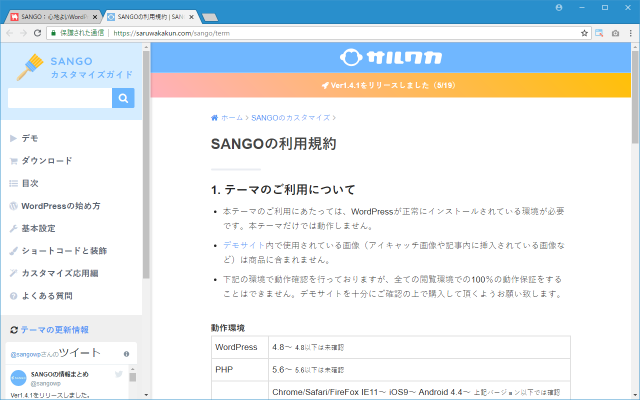640x400 pixels.
Task: Click the 動作環境 table heading
Action: (x=228, y=328)
